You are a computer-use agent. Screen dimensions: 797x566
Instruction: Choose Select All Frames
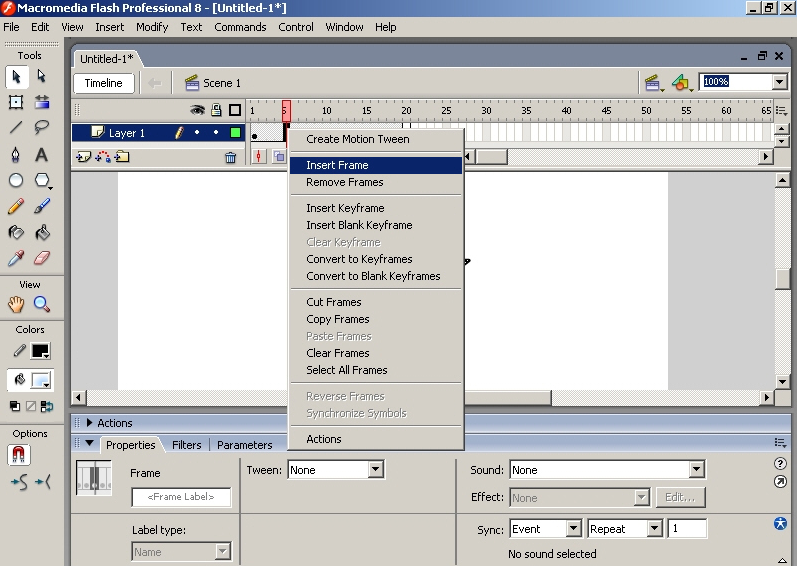click(x=376, y=370)
